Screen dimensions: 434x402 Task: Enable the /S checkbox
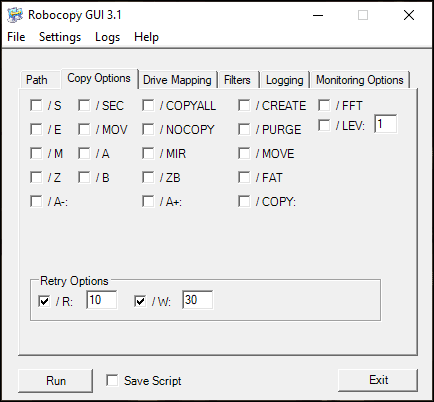pos(36,106)
